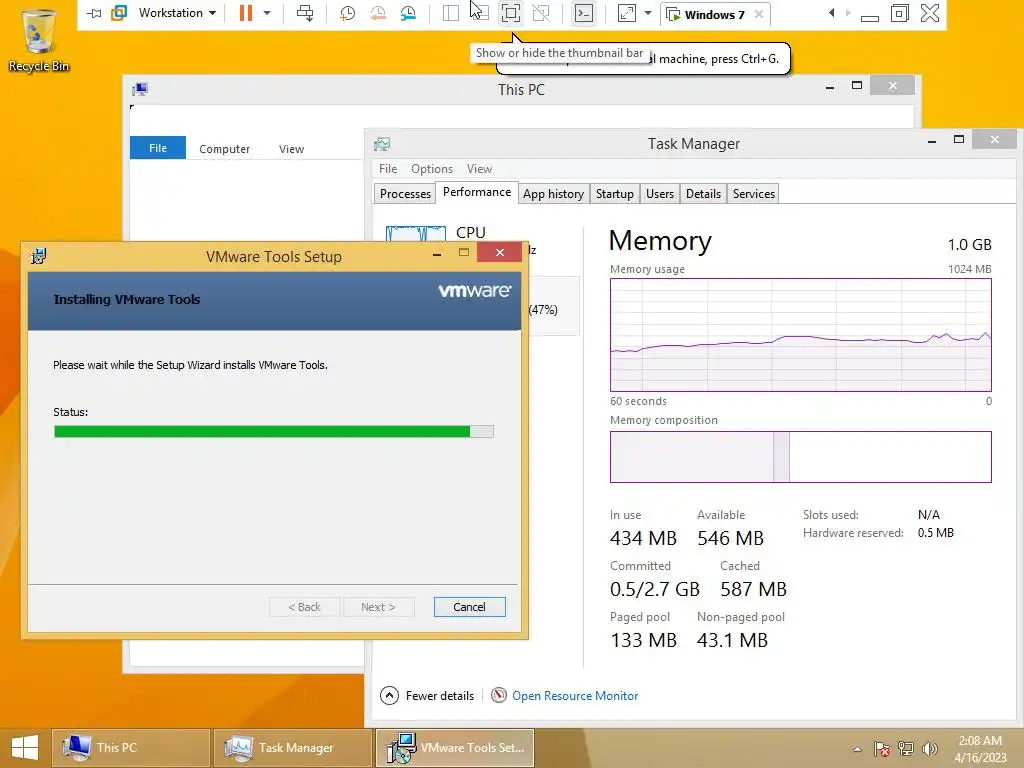Click the VMware Workstation logo icon
1024x768 pixels.
click(119, 13)
